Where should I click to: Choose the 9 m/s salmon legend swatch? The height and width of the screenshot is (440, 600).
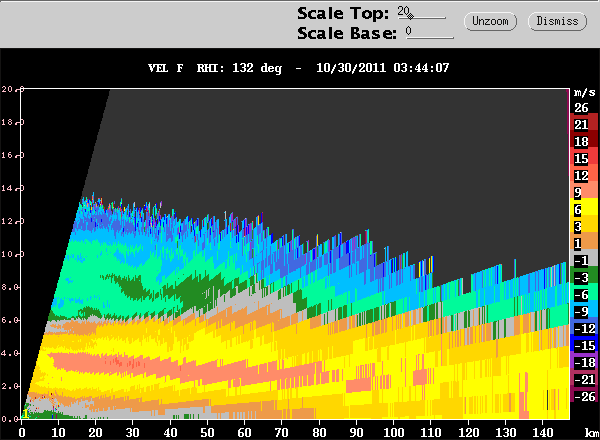(x=584, y=192)
